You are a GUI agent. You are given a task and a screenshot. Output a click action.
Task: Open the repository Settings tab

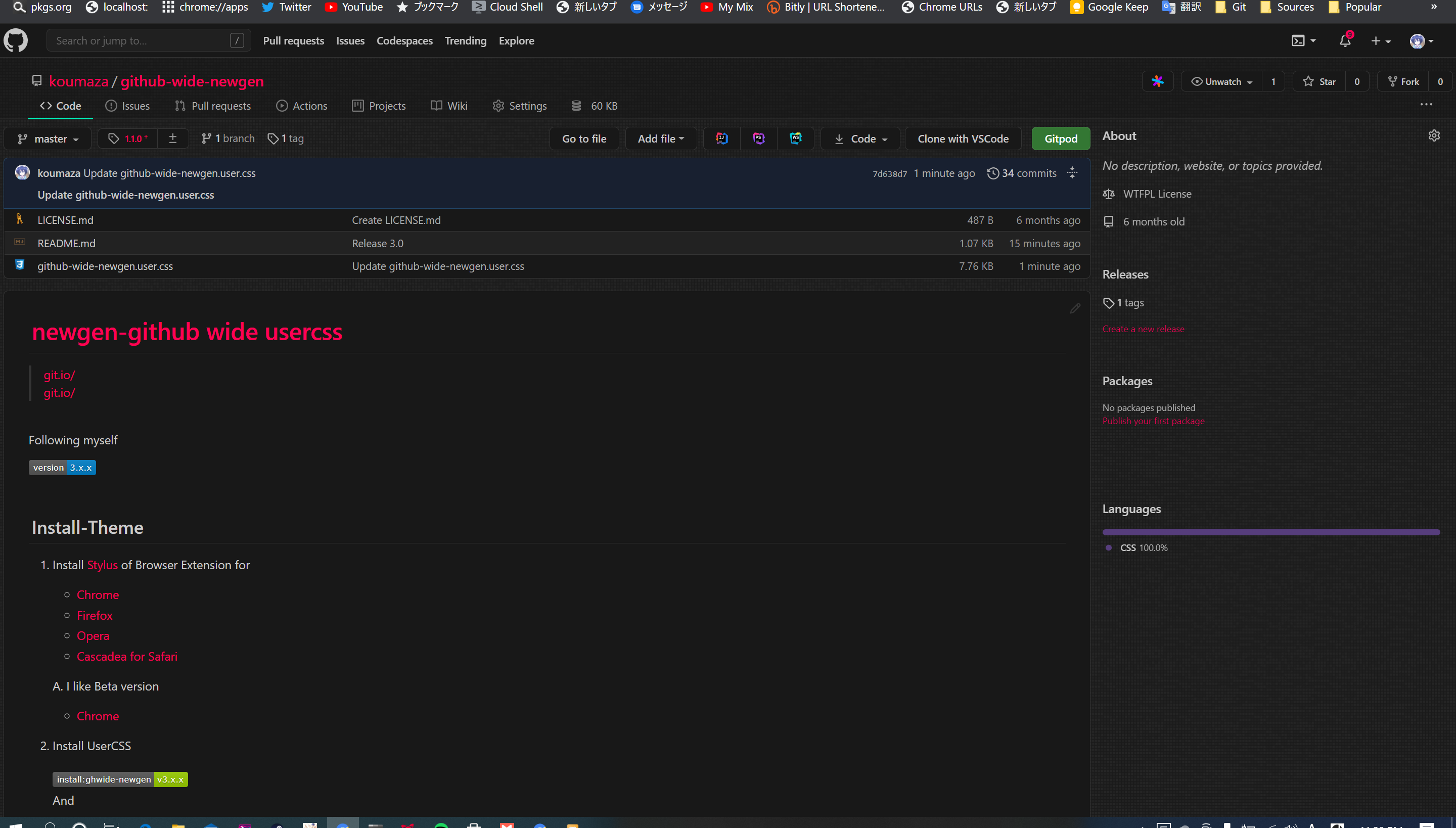pos(519,106)
